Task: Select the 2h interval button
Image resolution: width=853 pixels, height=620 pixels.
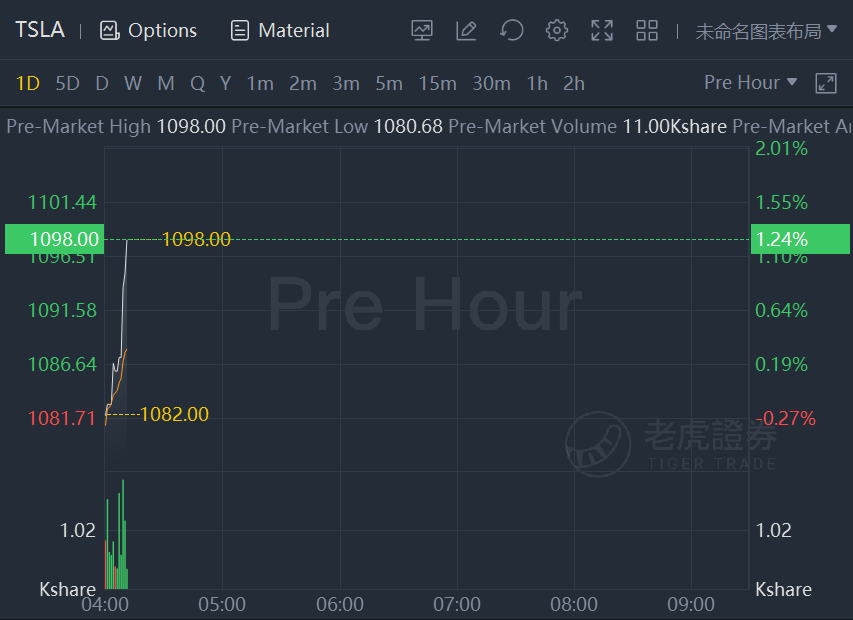Action: 574,83
